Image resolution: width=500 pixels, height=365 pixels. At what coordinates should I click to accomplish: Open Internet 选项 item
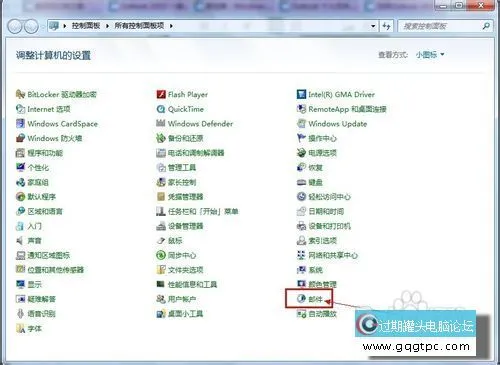[x=43, y=109]
